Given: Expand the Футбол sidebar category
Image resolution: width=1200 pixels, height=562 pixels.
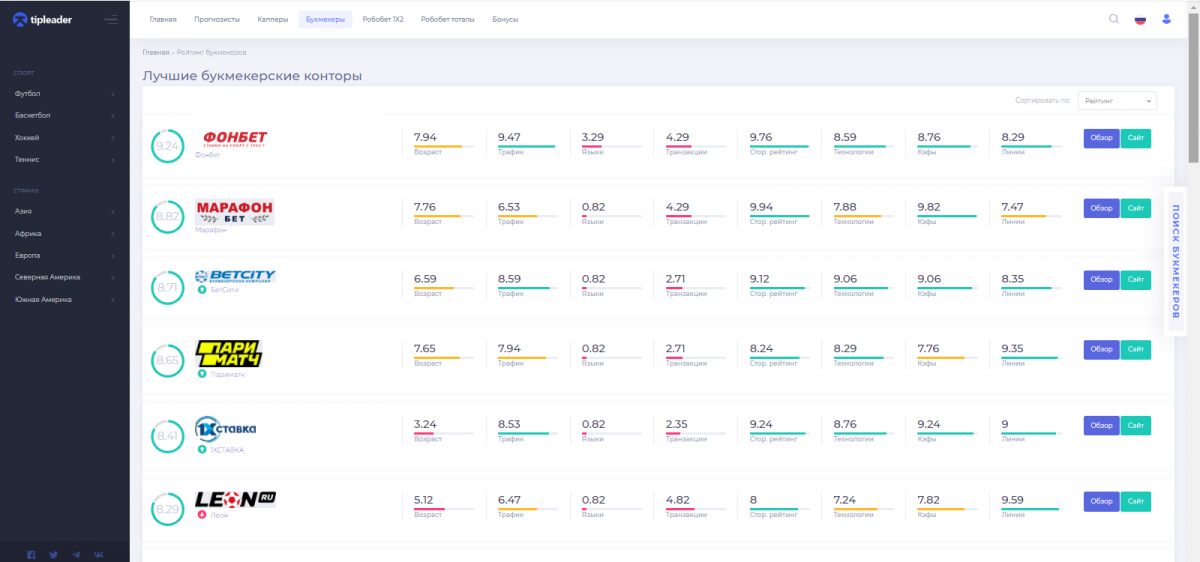Looking at the screenshot, I should click(64, 94).
